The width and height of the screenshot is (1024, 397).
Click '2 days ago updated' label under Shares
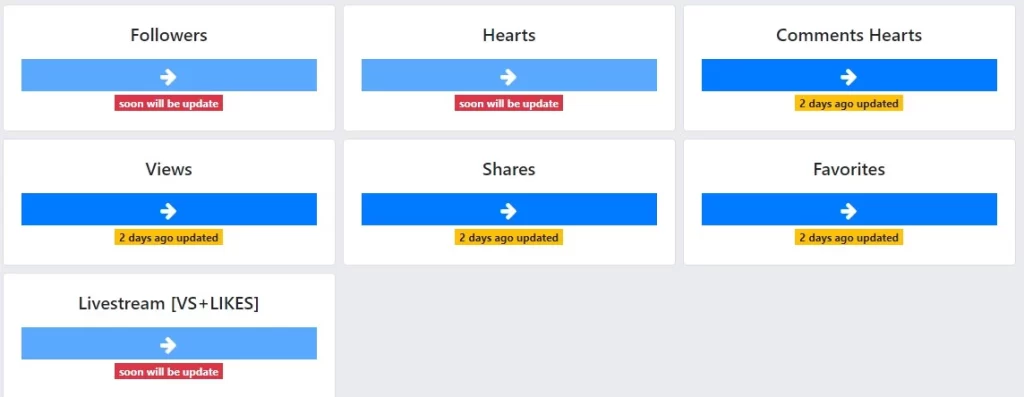tap(509, 238)
